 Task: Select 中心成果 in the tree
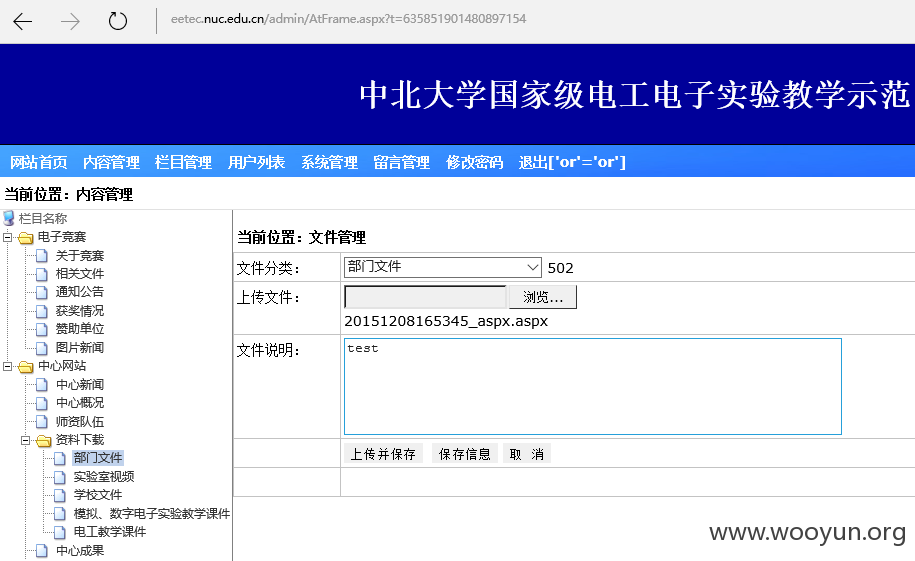click(80, 550)
